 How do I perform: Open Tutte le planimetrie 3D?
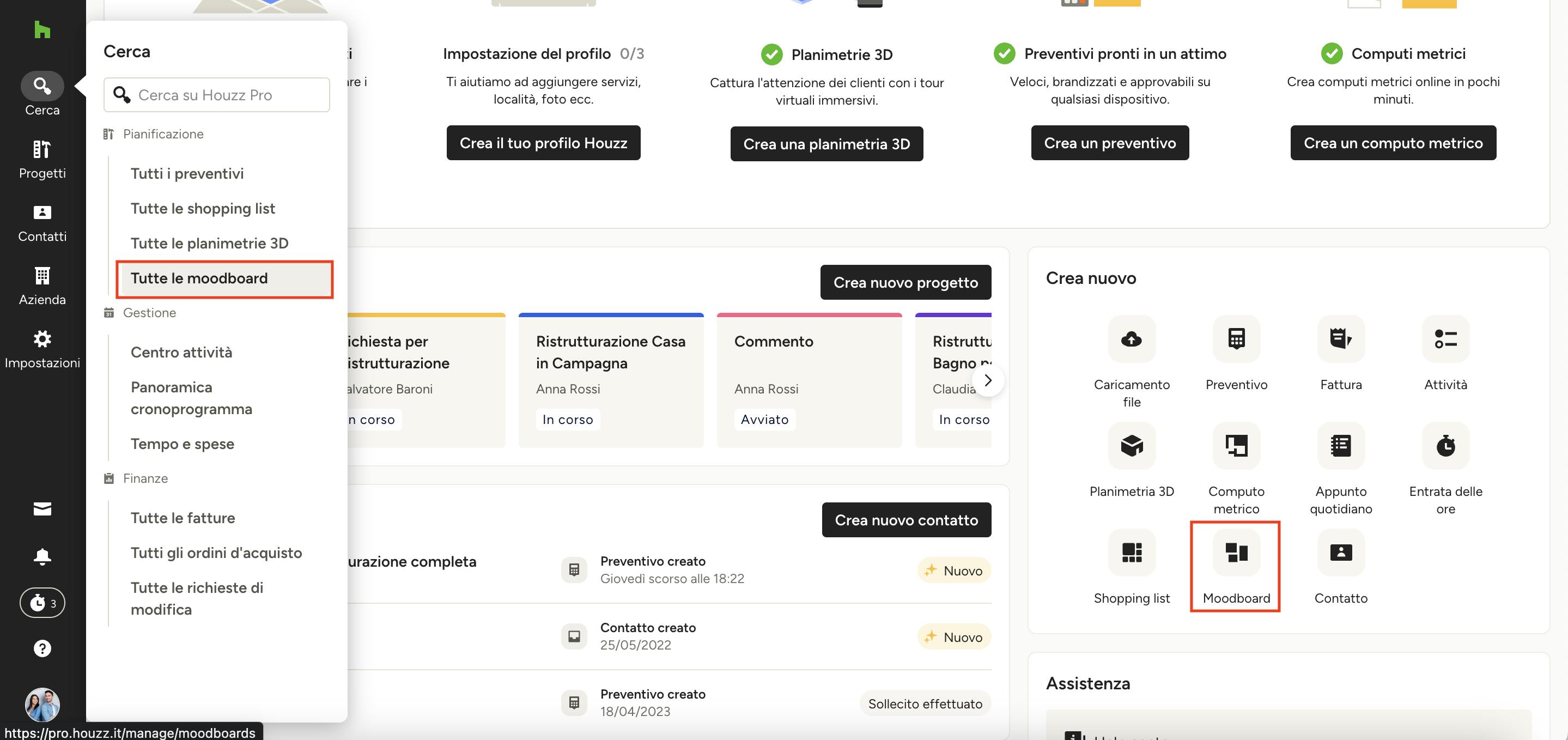(x=209, y=243)
